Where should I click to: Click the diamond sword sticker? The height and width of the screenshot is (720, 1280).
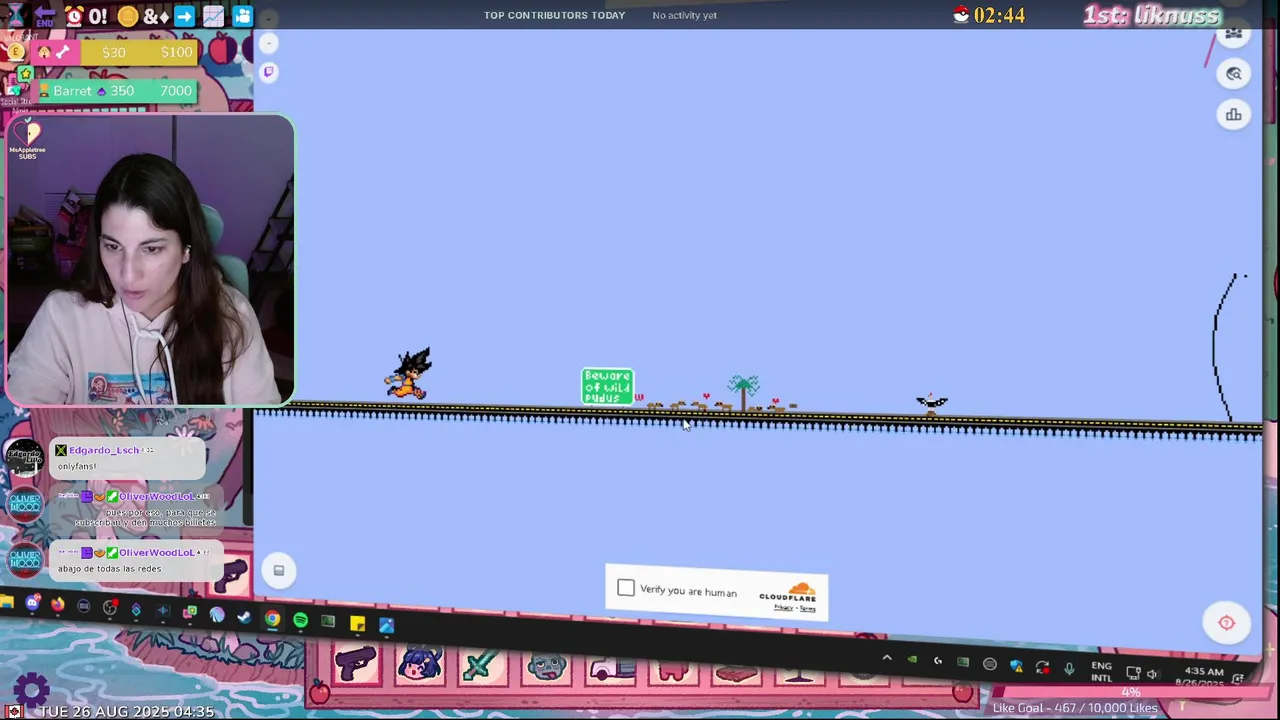[x=483, y=666]
